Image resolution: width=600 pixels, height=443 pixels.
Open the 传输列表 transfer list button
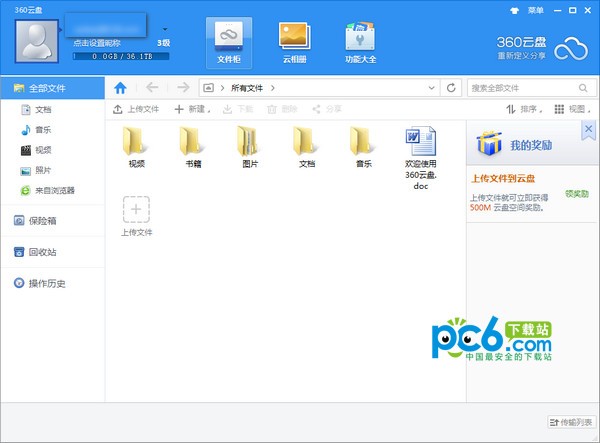tap(571, 422)
